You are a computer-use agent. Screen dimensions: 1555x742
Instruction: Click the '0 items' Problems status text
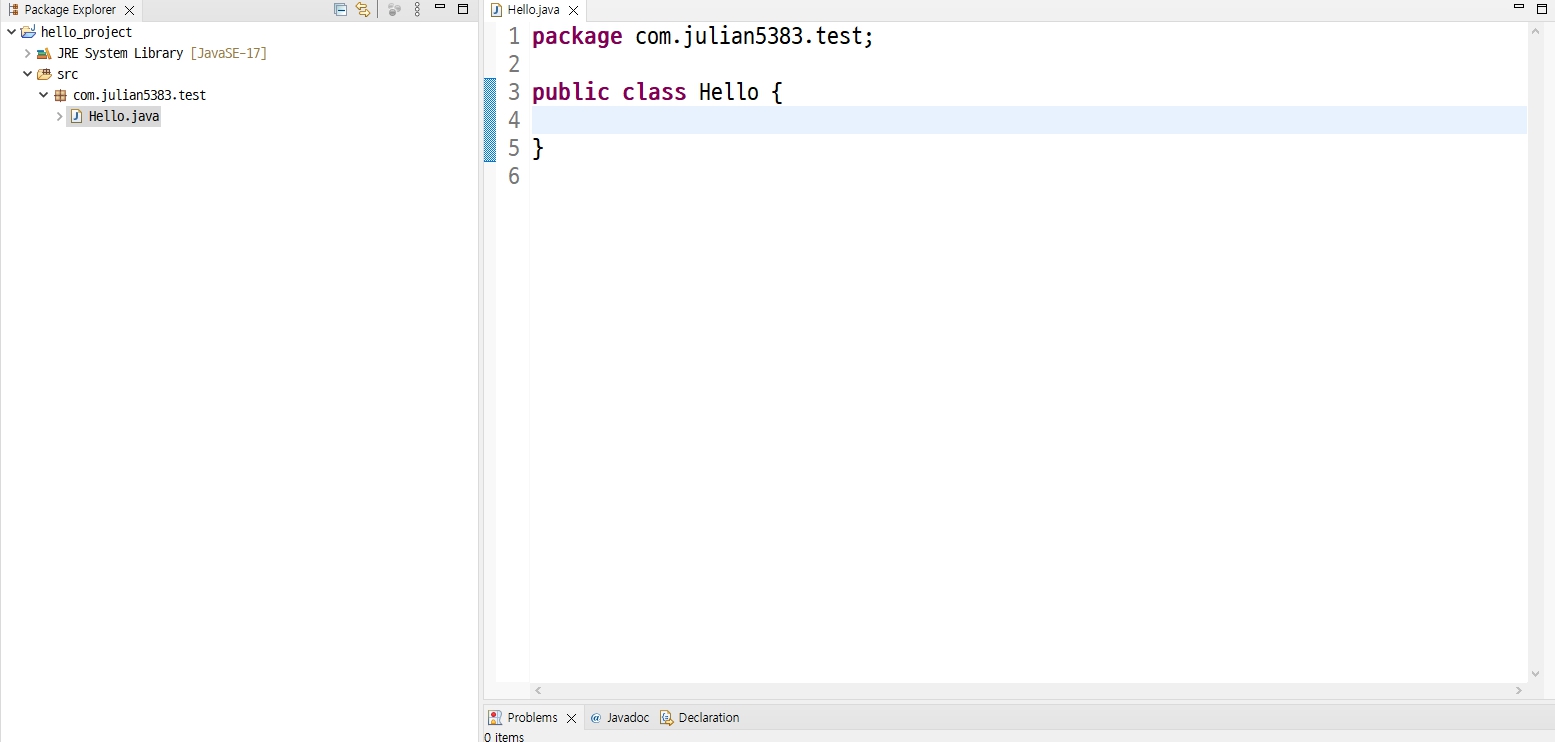504,737
